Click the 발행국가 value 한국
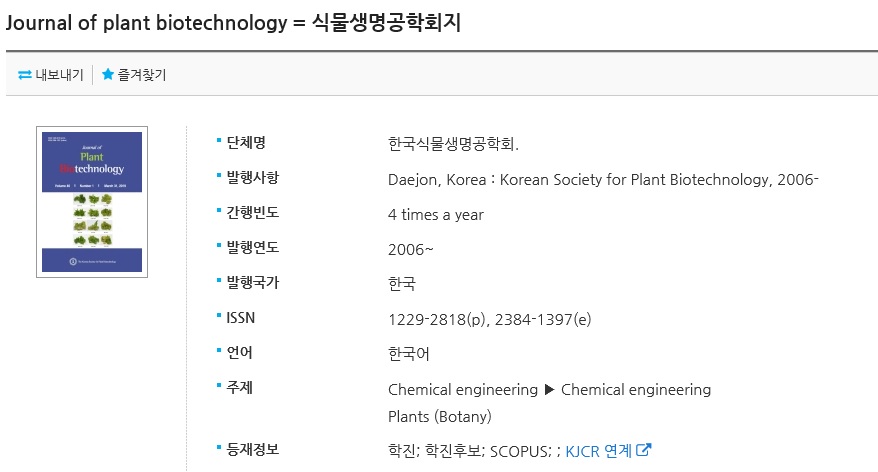 401,284
